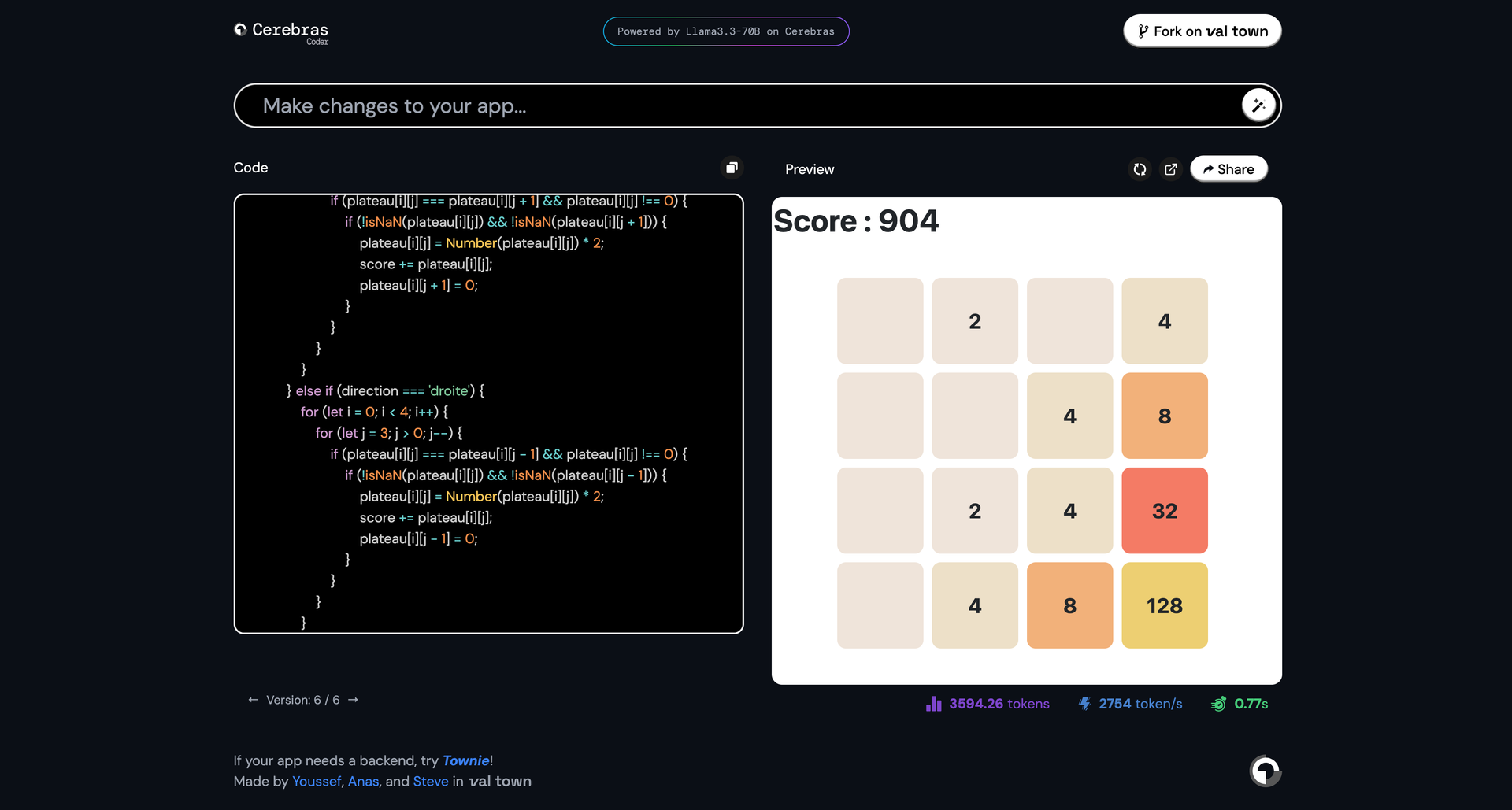This screenshot has width=1512, height=810.
Task: Click the circular logo in bottom right corner
Action: pyautogui.click(x=1265, y=771)
